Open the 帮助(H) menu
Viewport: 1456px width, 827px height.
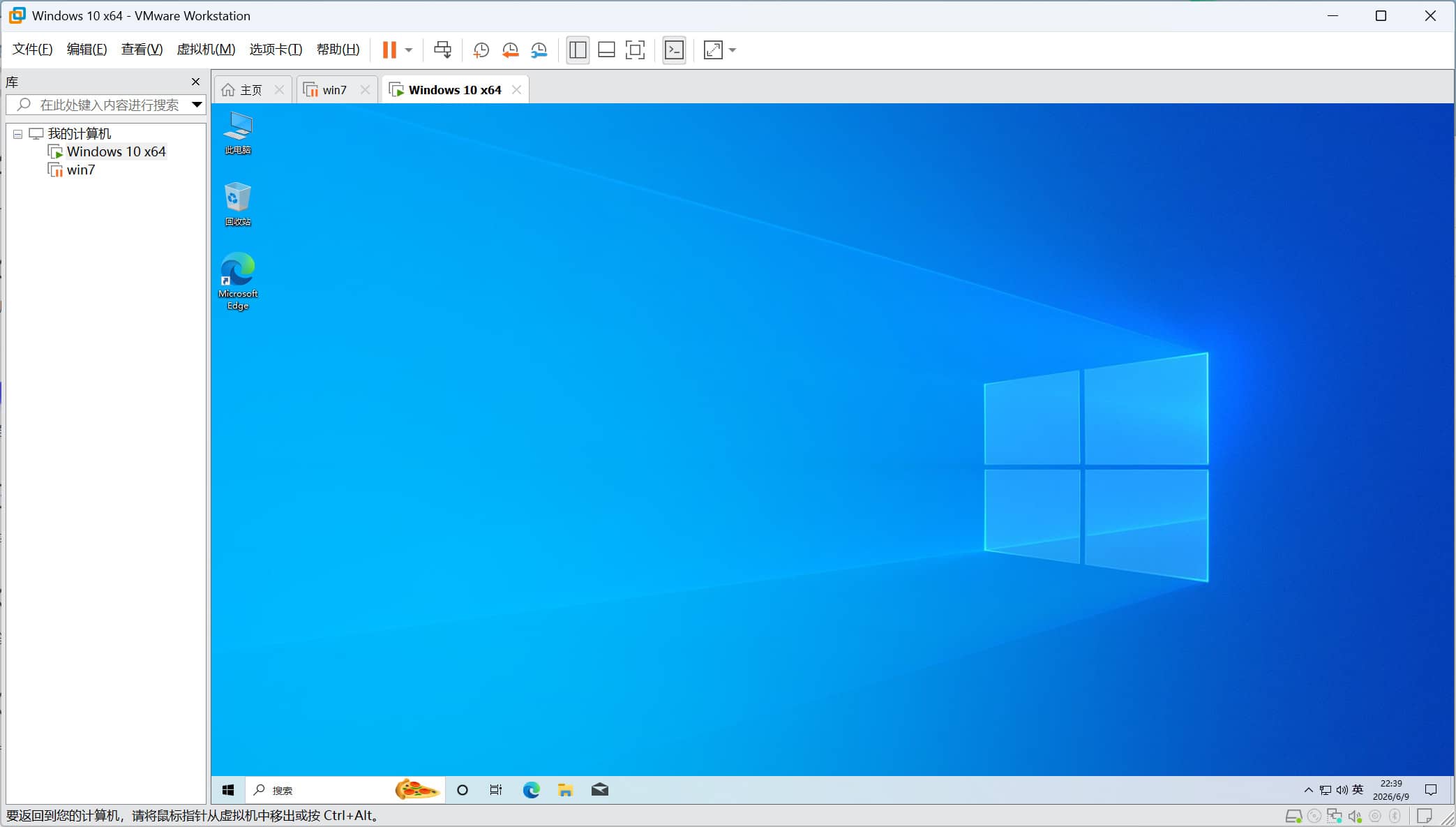[338, 49]
